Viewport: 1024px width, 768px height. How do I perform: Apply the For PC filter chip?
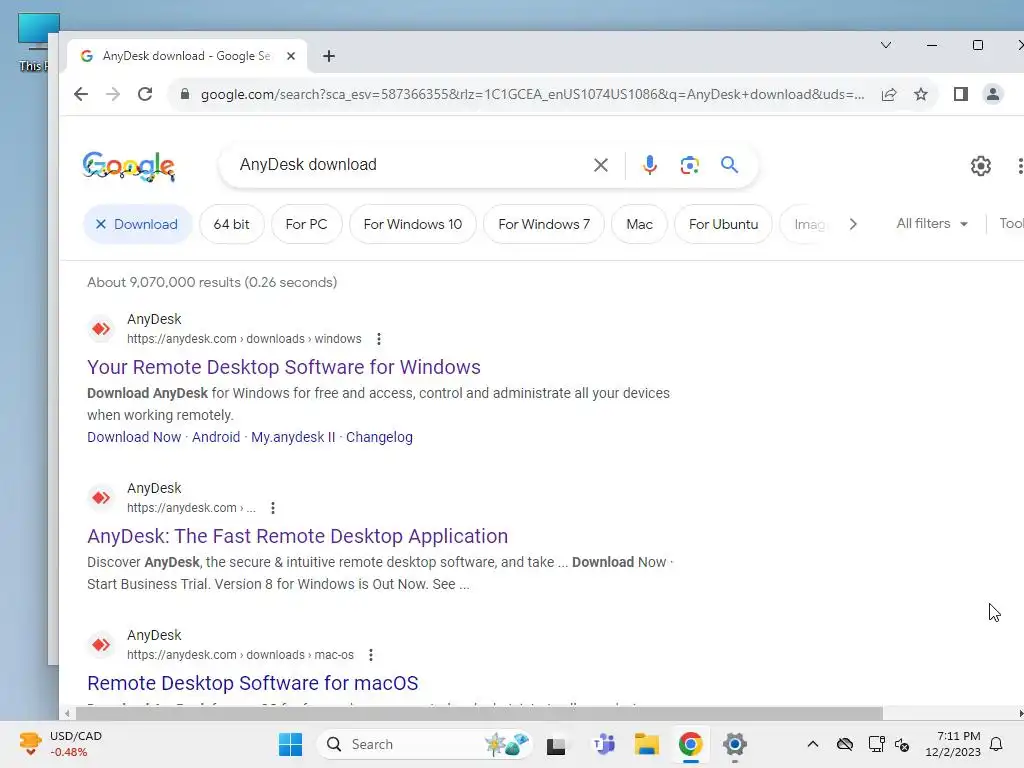pos(306,224)
